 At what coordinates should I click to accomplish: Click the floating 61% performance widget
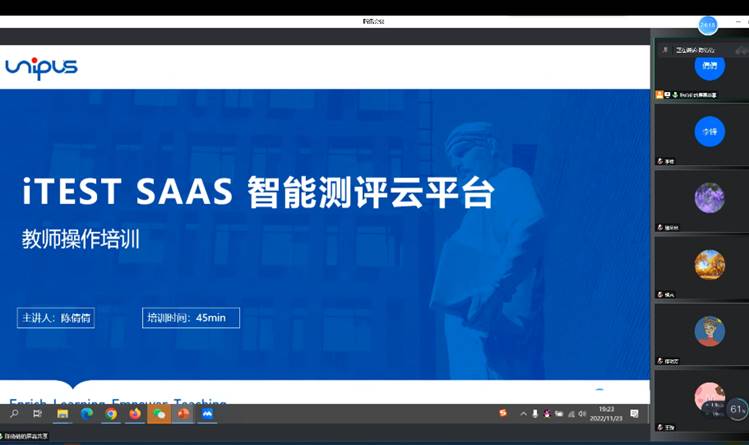click(x=738, y=409)
